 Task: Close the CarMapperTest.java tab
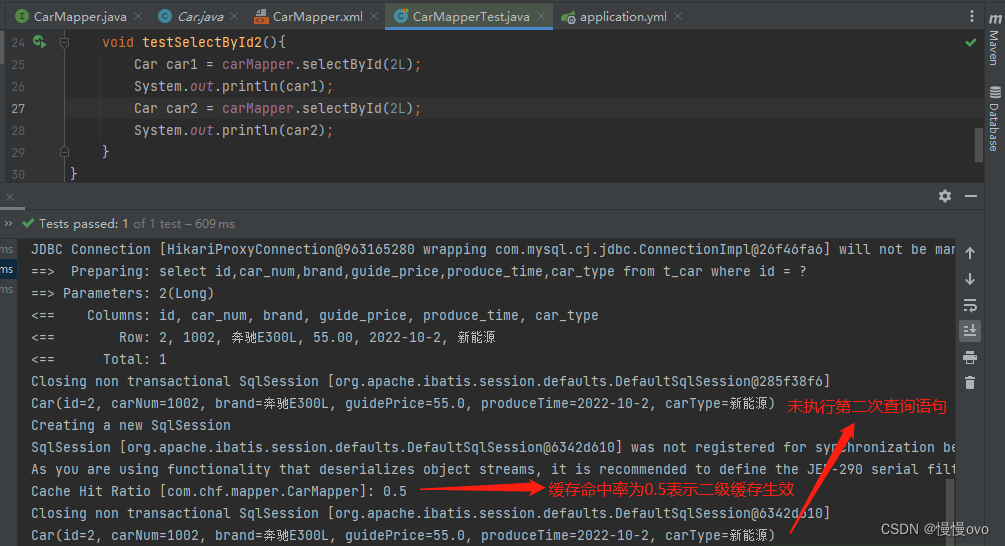coord(542,17)
